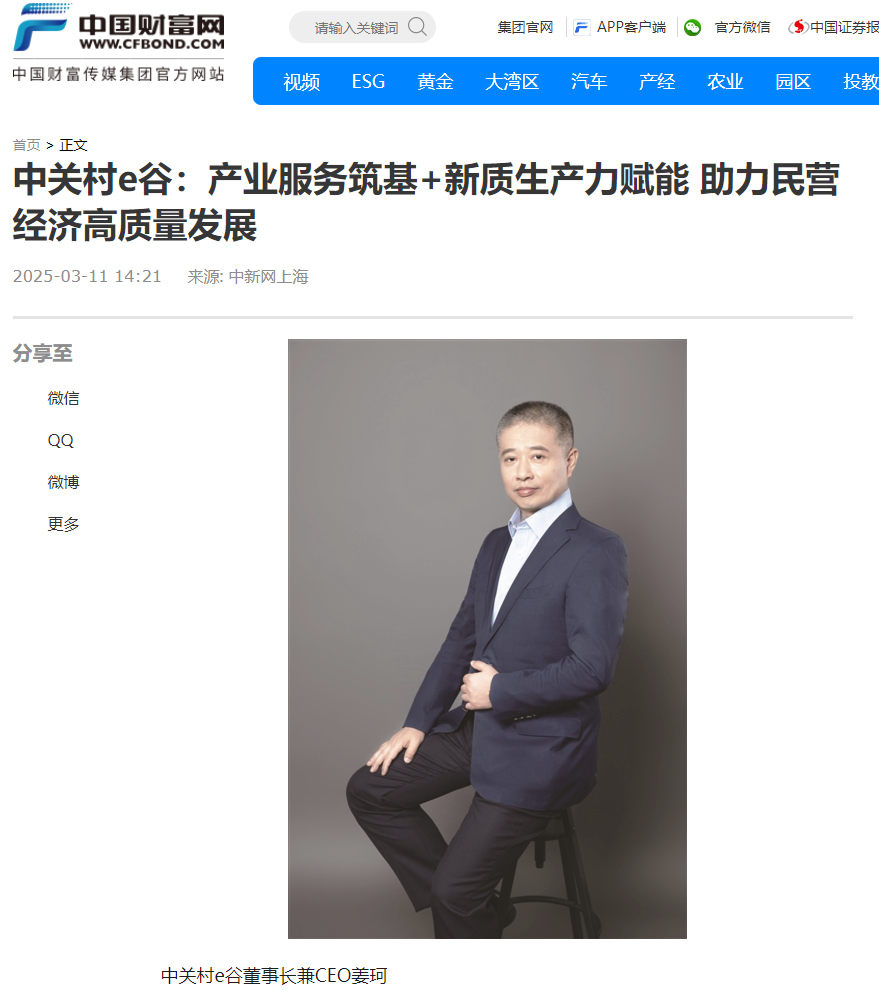Image resolution: width=879 pixels, height=990 pixels.
Task: Share the article to 微信
Action: pos(63,398)
